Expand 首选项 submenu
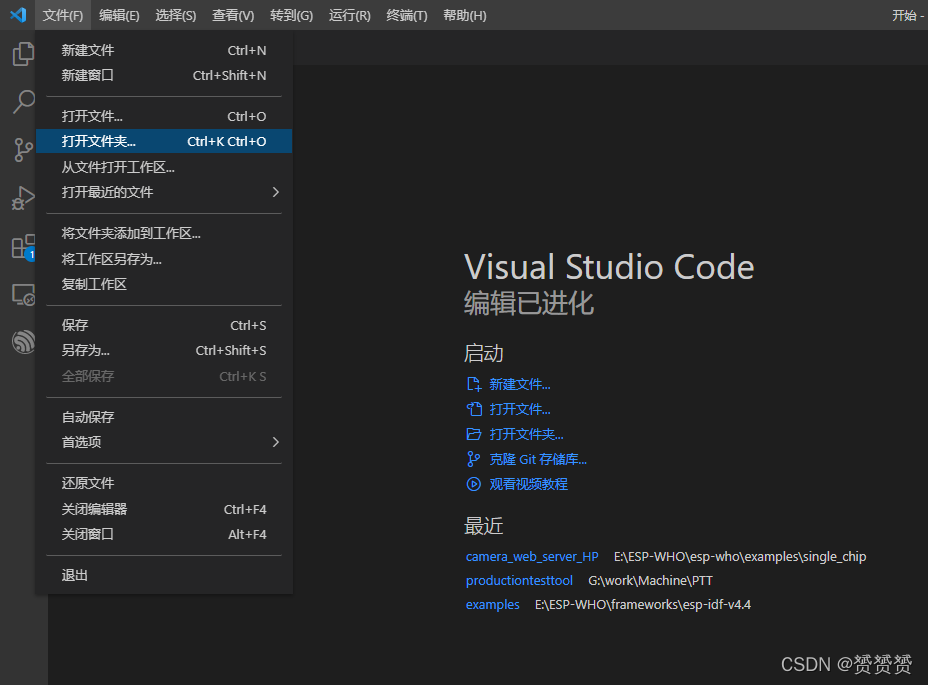The height and width of the screenshot is (685, 928). [x=164, y=442]
